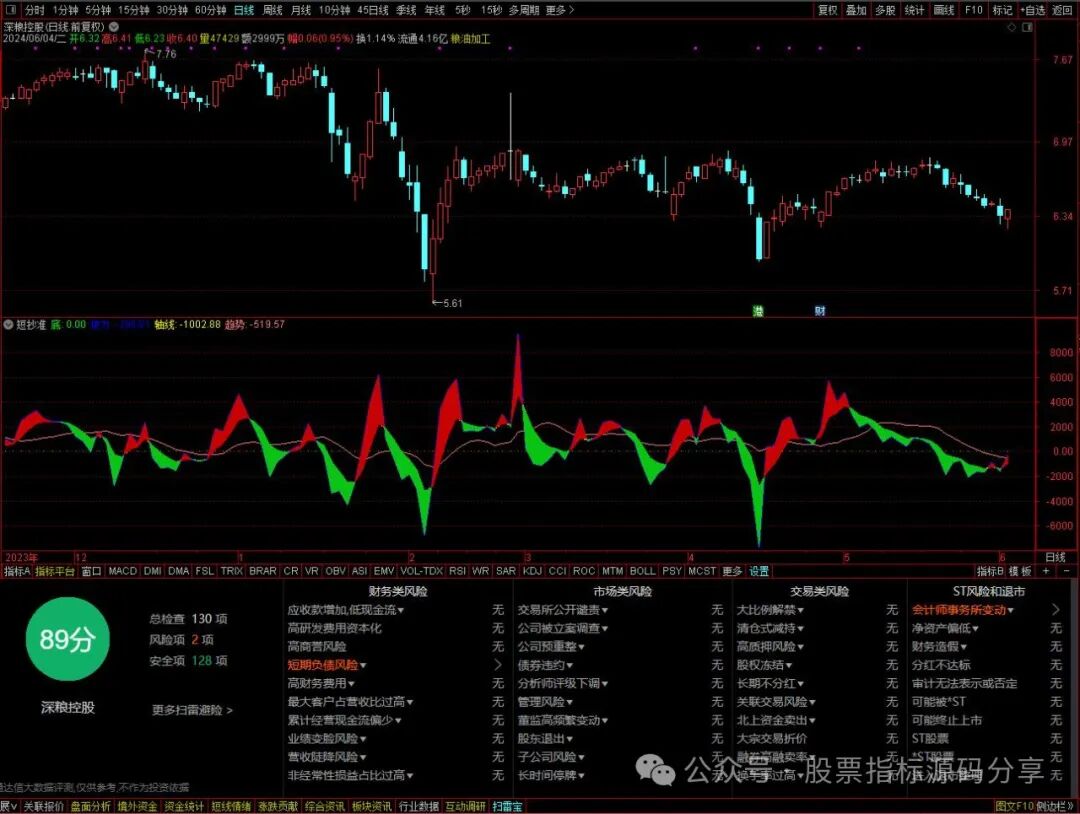This screenshot has height=814, width=1080.
Task: Open the dropdown circle beside 深粮控股 title
Action: 114,27
